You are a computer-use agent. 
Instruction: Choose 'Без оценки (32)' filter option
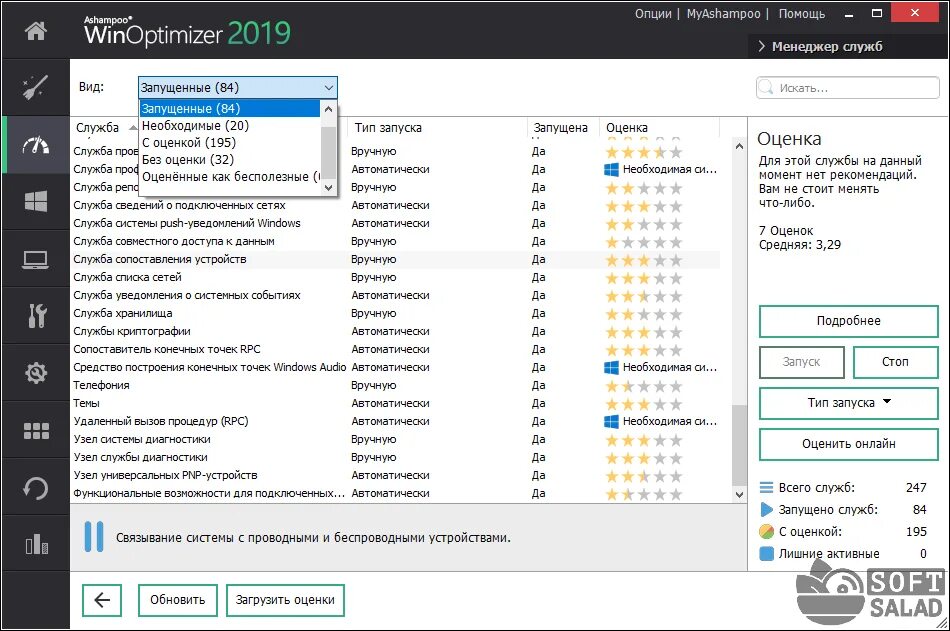coord(230,159)
